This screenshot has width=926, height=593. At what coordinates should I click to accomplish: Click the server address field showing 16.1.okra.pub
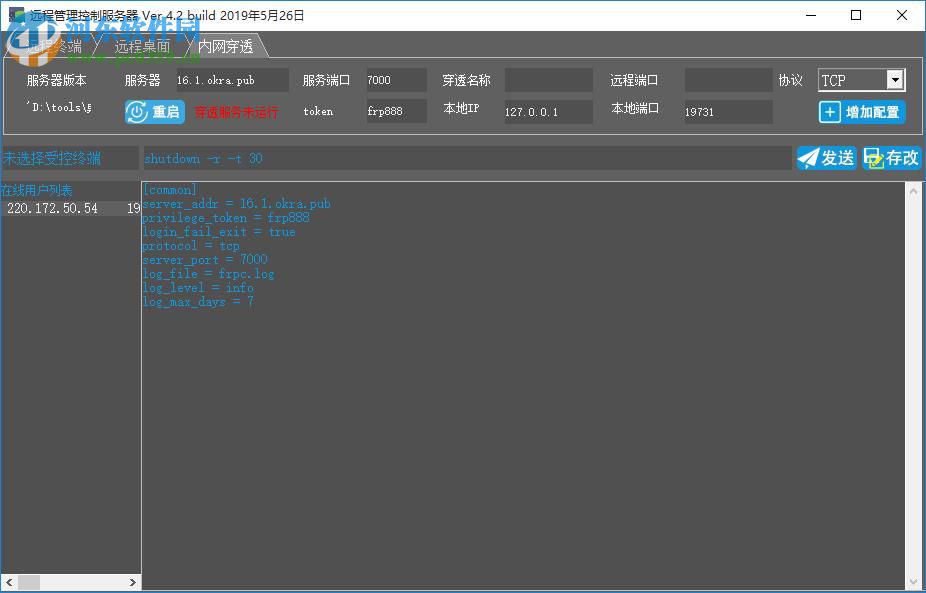tap(231, 79)
